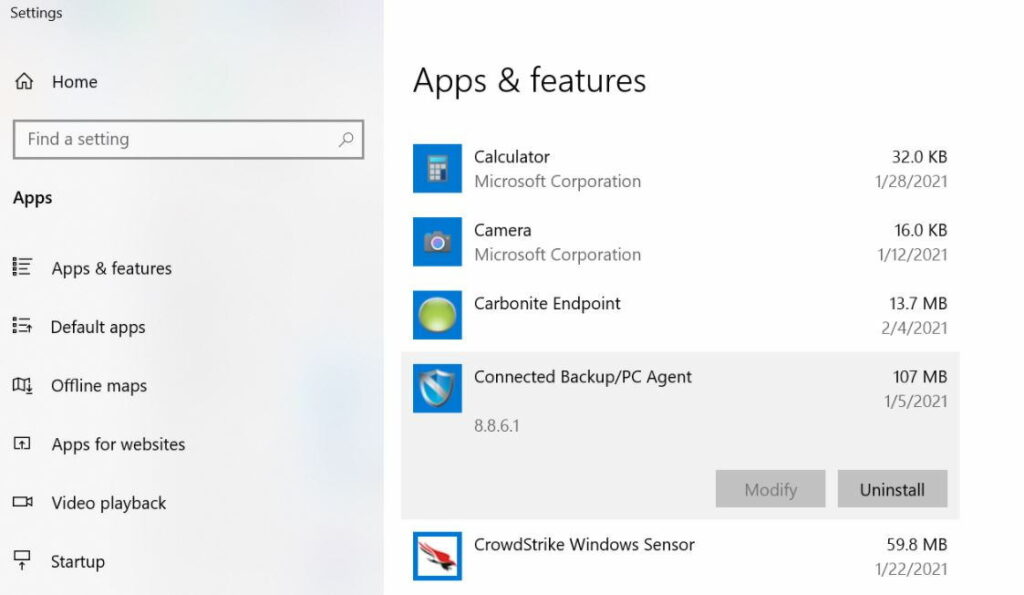This screenshot has height=595, width=1024.
Task: Open Startup settings
Action: tap(77, 561)
